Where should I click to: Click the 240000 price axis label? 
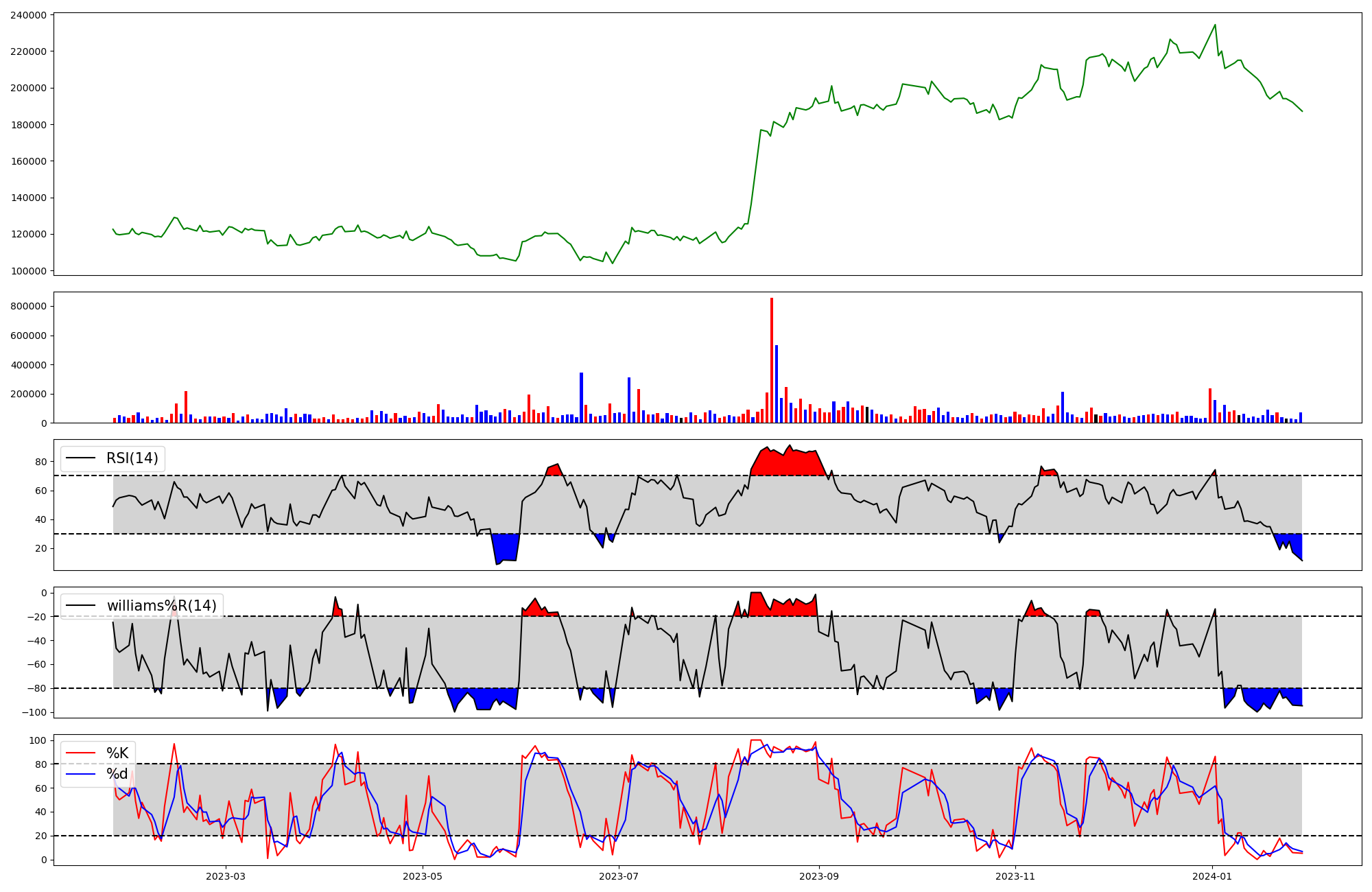pos(29,15)
